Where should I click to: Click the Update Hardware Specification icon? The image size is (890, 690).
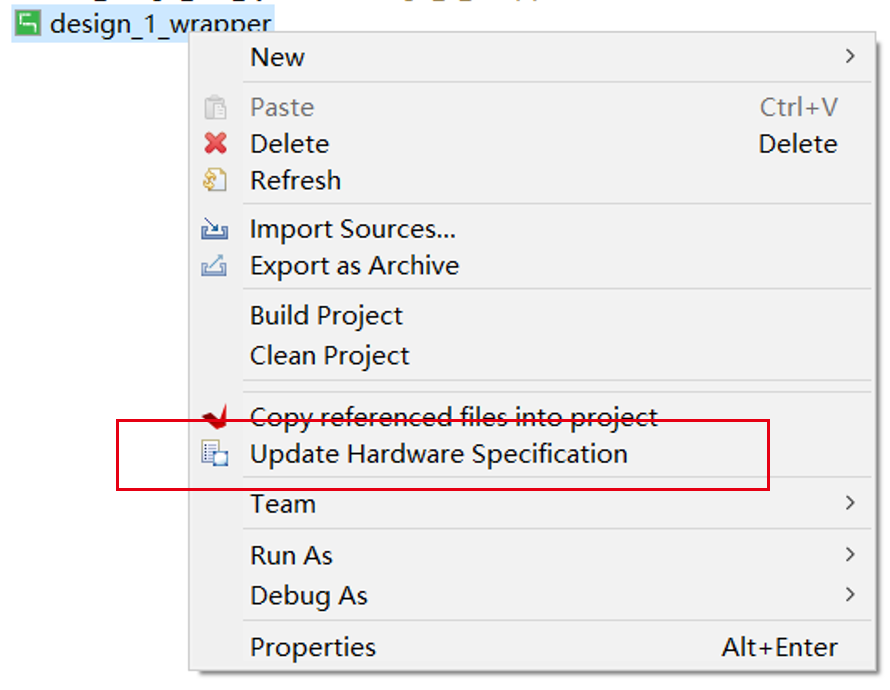215,454
